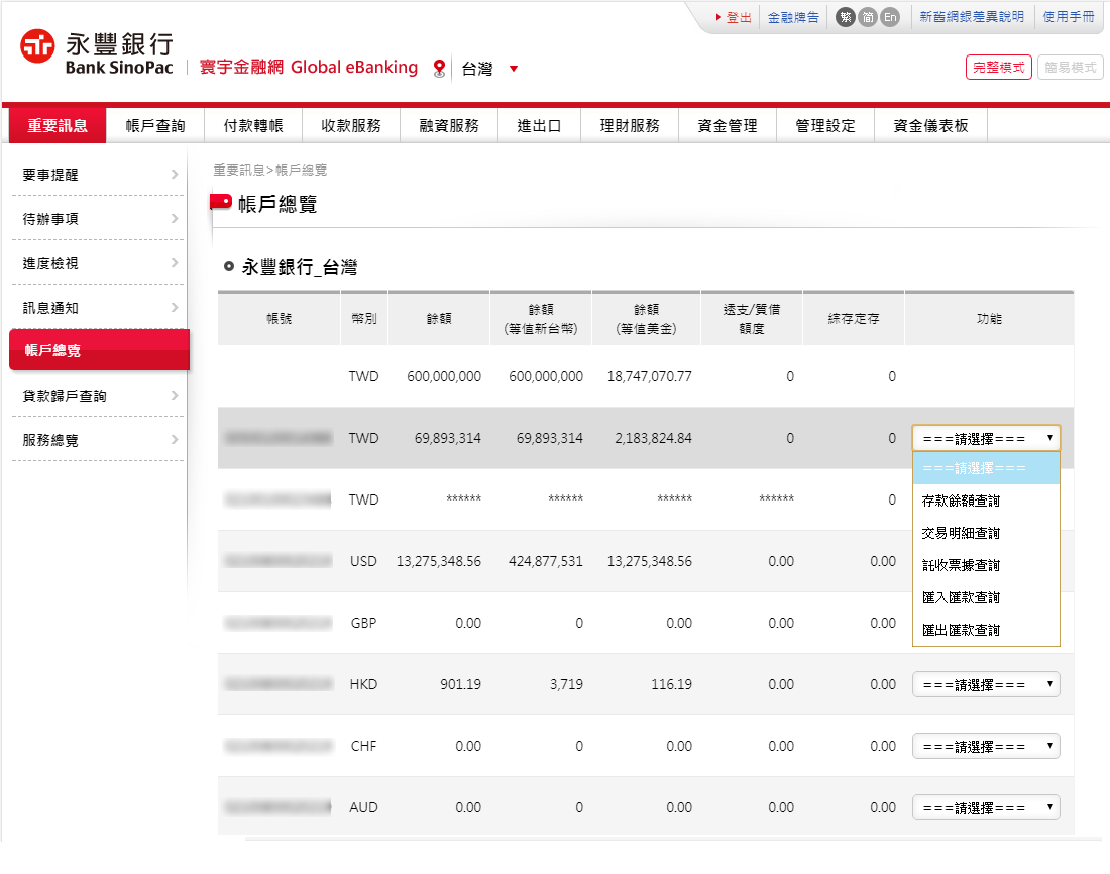
Task: Open the 進出口 main tab
Action: (x=539, y=126)
